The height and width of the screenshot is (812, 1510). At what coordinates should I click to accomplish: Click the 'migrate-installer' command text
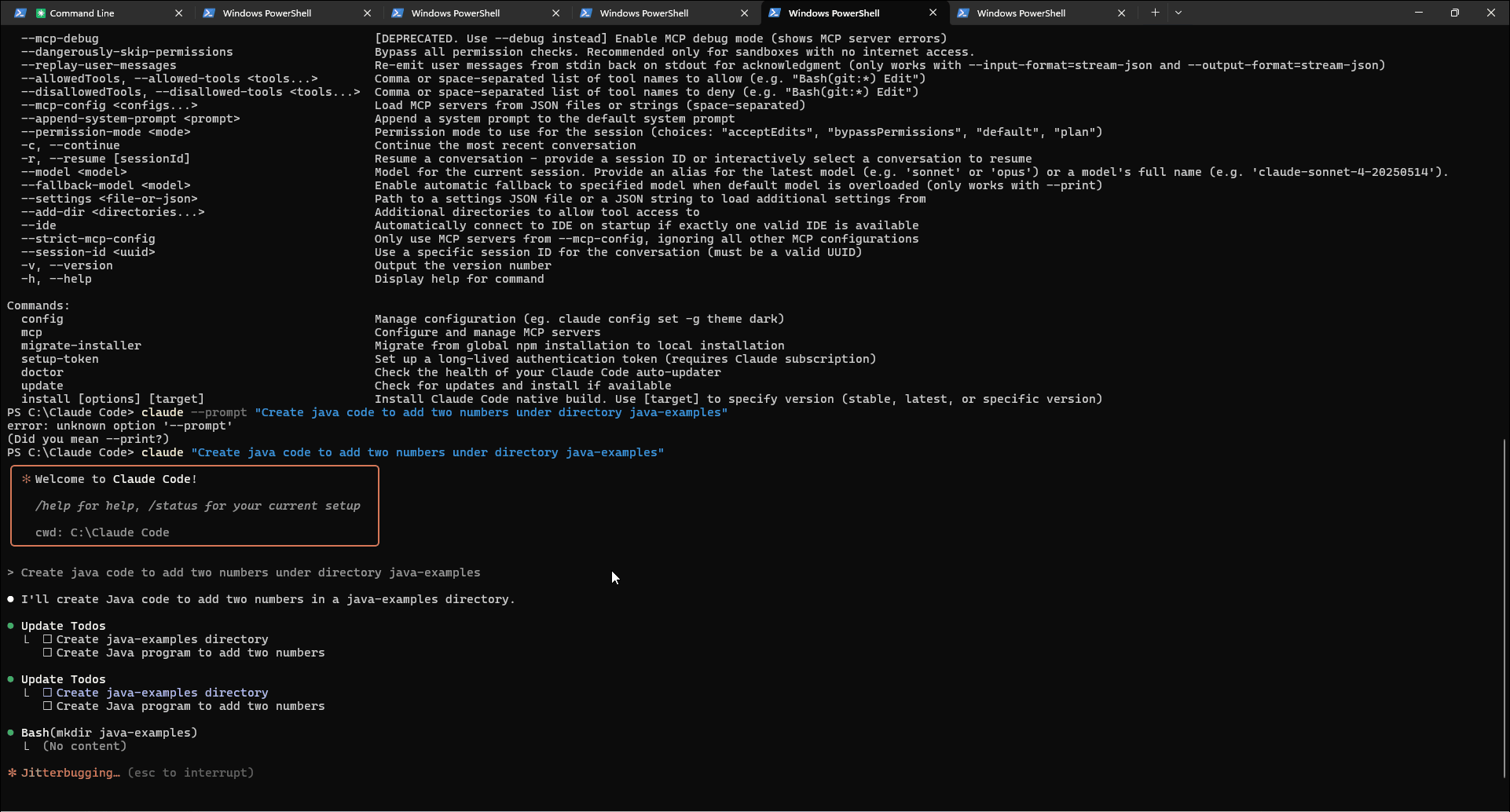point(81,346)
